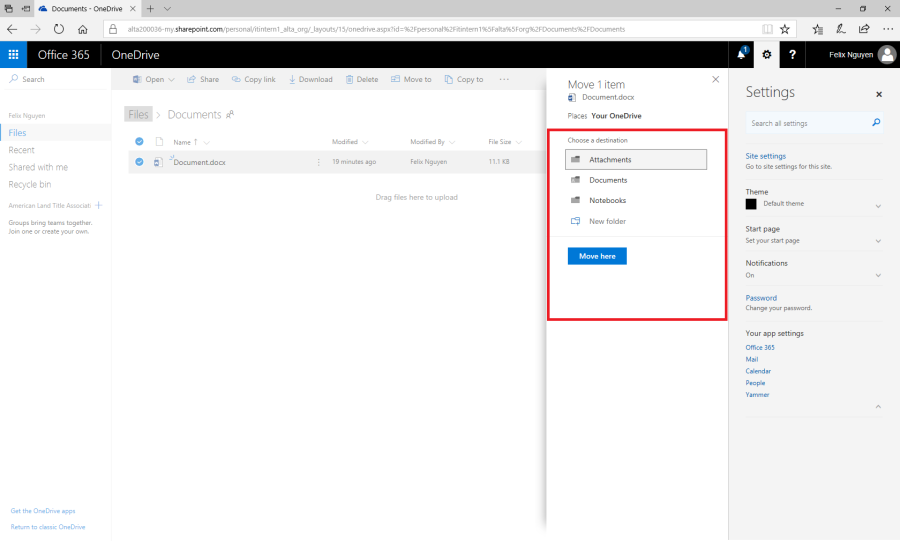Open the notifications bell
The height and width of the screenshot is (541, 900).
(x=741, y=55)
